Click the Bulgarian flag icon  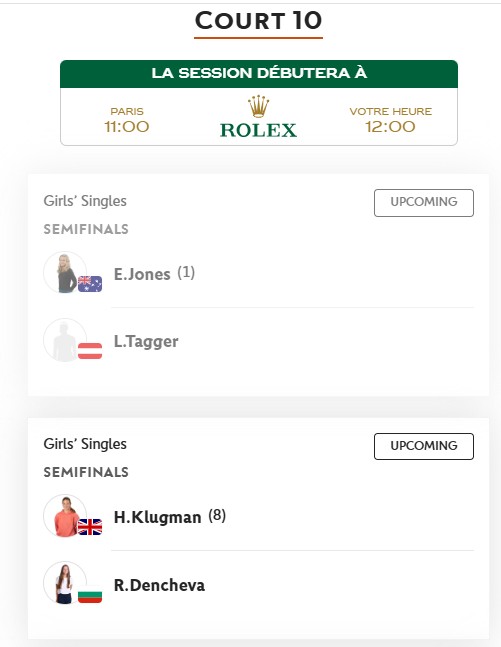click(x=90, y=595)
